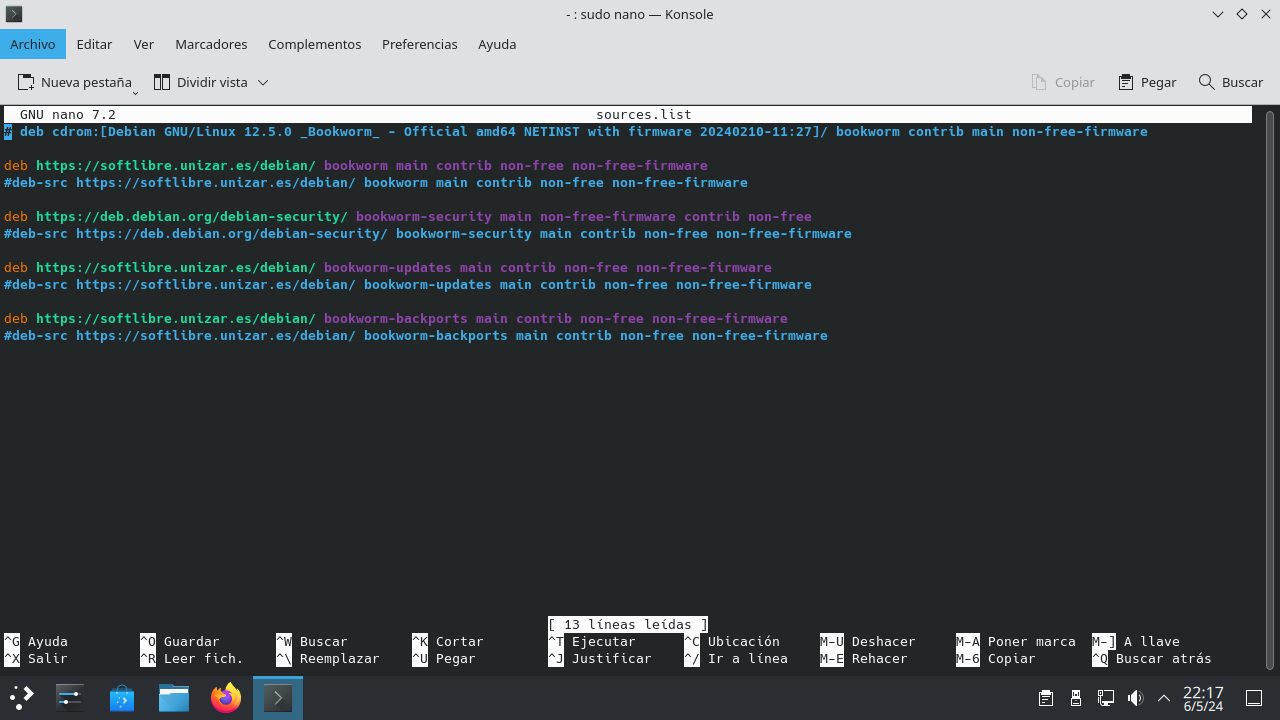The height and width of the screenshot is (720, 1280).
Task: Click the ^J Justificar shortcut label
Action: point(600,659)
